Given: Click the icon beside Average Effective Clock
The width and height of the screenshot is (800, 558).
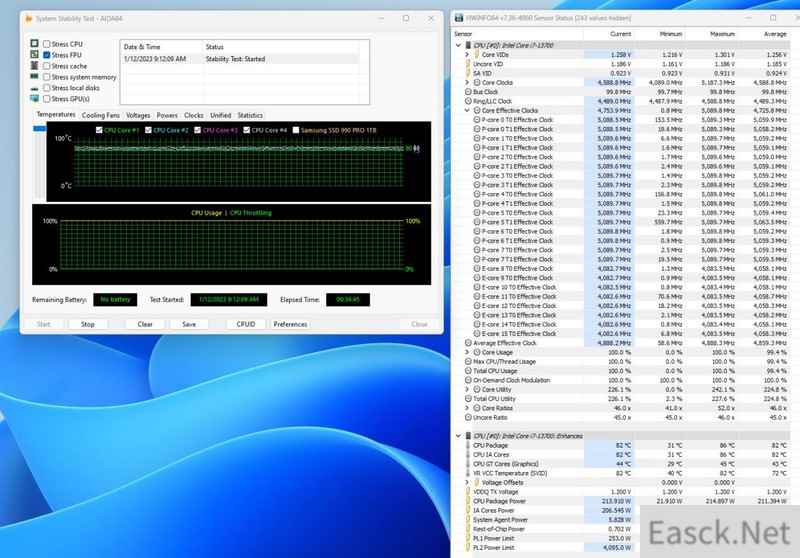Looking at the screenshot, I should [x=468, y=343].
